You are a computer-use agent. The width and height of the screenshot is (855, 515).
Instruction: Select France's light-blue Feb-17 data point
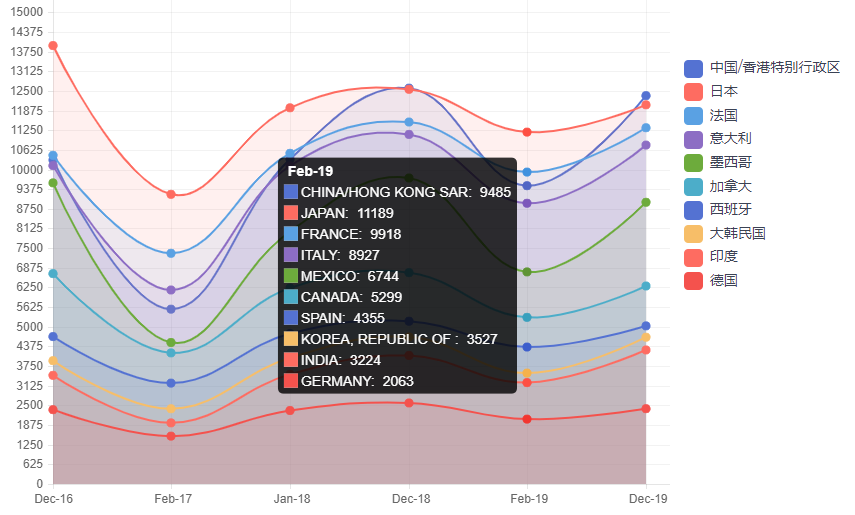coord(171,253)
